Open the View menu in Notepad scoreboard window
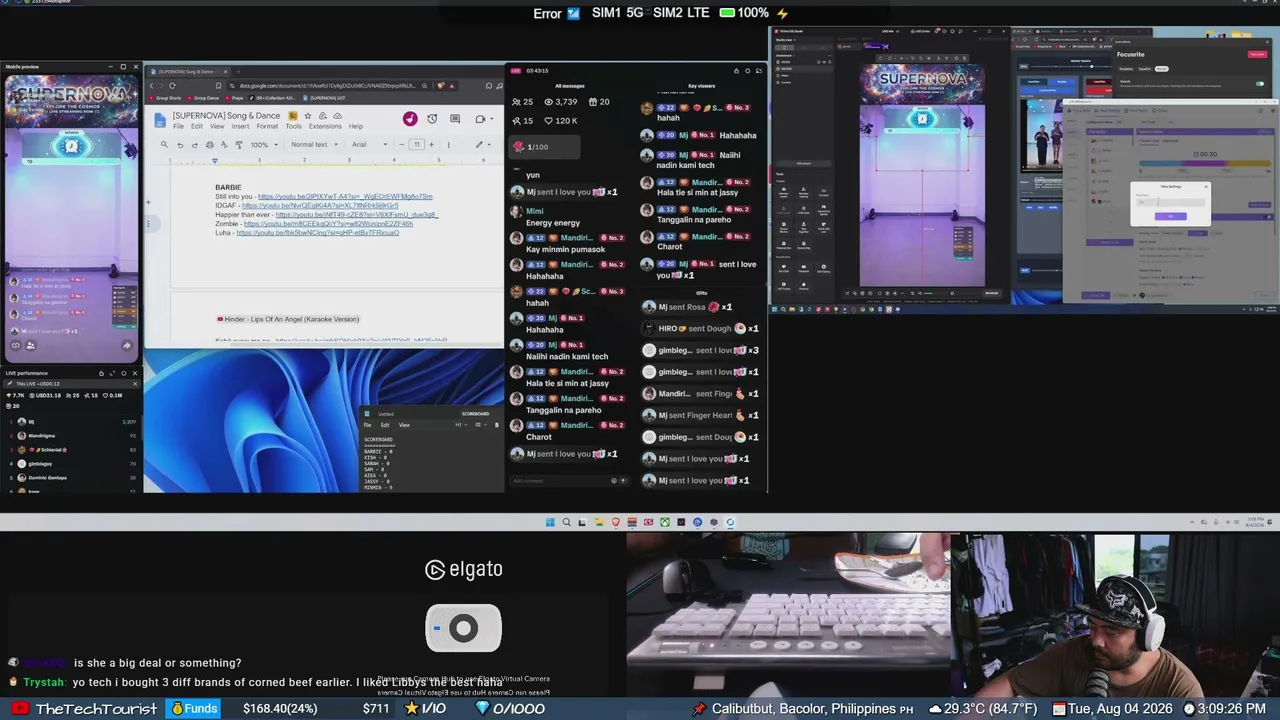The image size is (1280, 720). 404,425
